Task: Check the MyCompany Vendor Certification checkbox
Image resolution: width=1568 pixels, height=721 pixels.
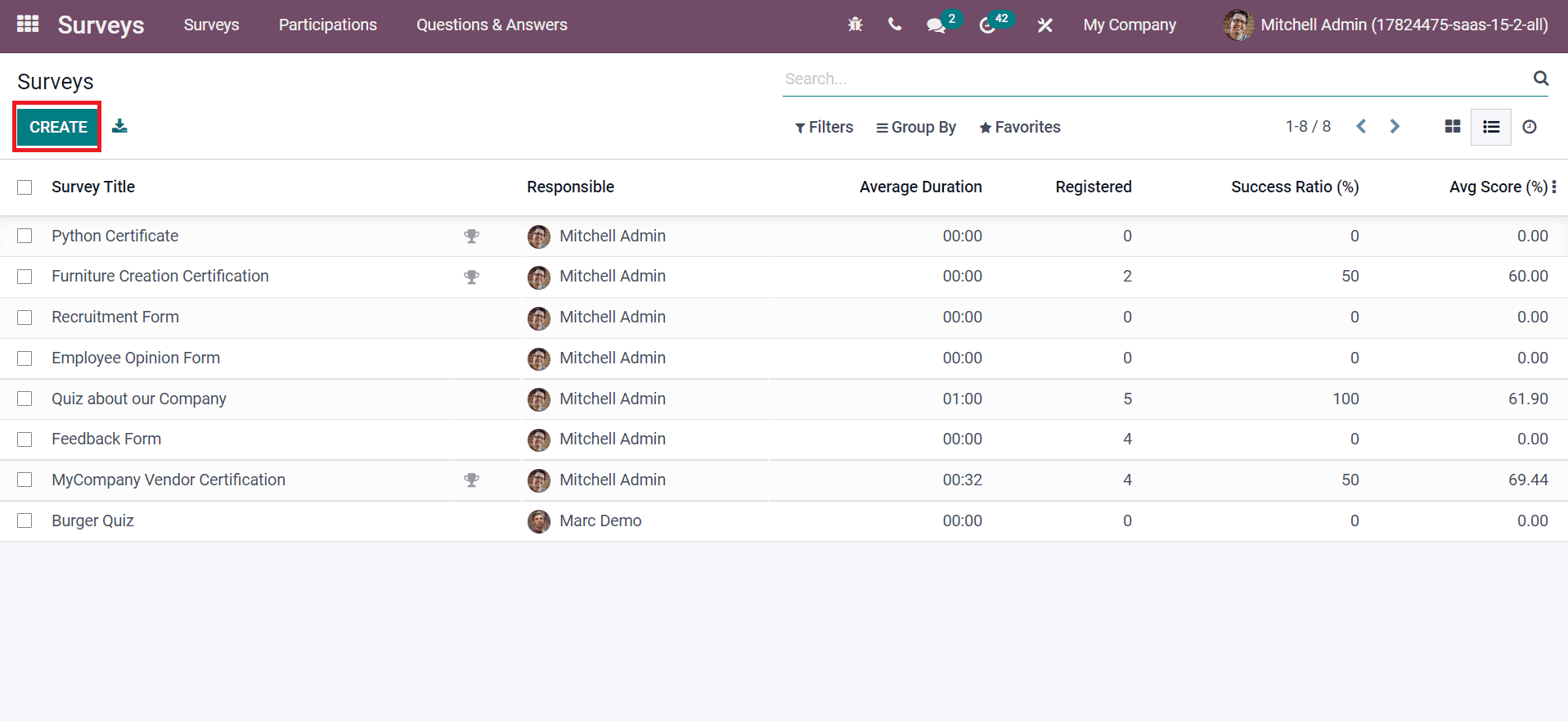Action: pyautogui.click(x=25, y=480)
